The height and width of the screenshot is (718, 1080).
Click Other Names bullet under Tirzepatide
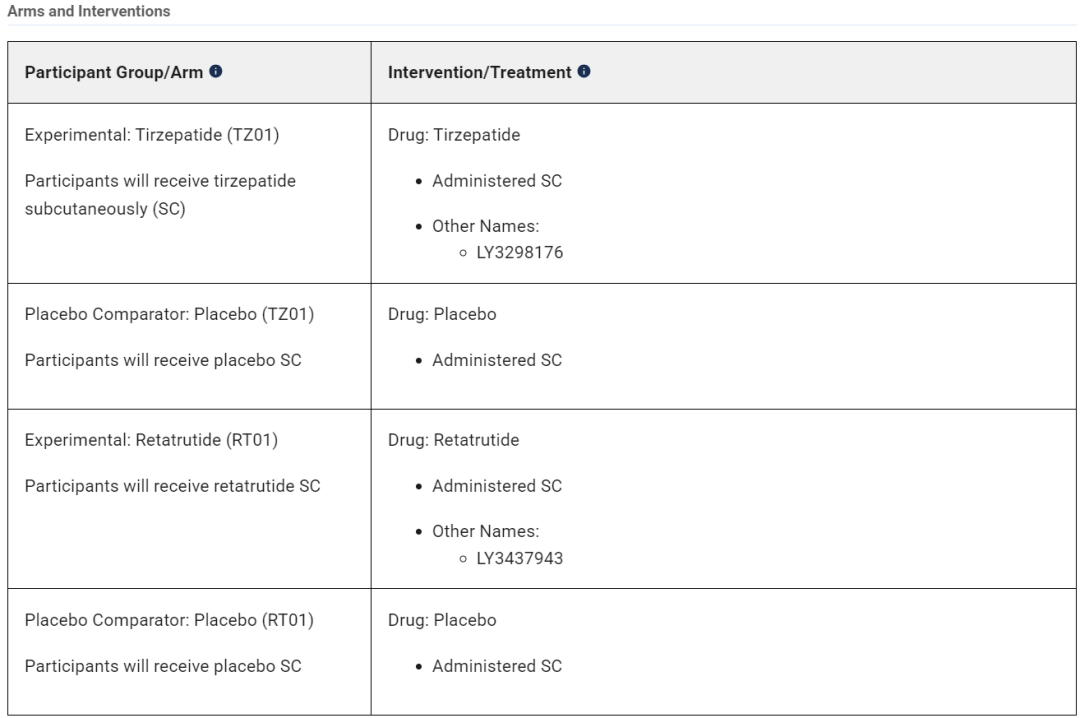(486, 226)
